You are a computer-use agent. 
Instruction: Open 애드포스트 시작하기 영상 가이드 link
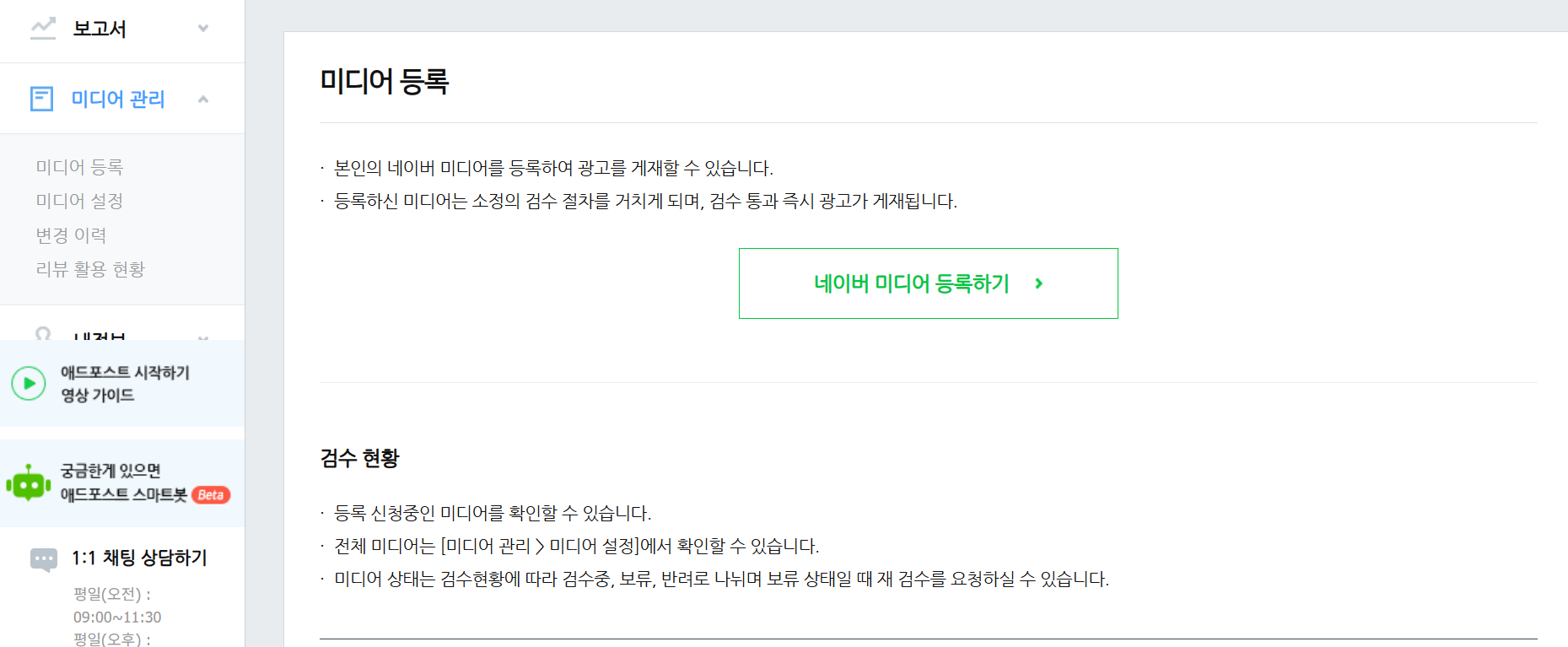coord(125,384)
